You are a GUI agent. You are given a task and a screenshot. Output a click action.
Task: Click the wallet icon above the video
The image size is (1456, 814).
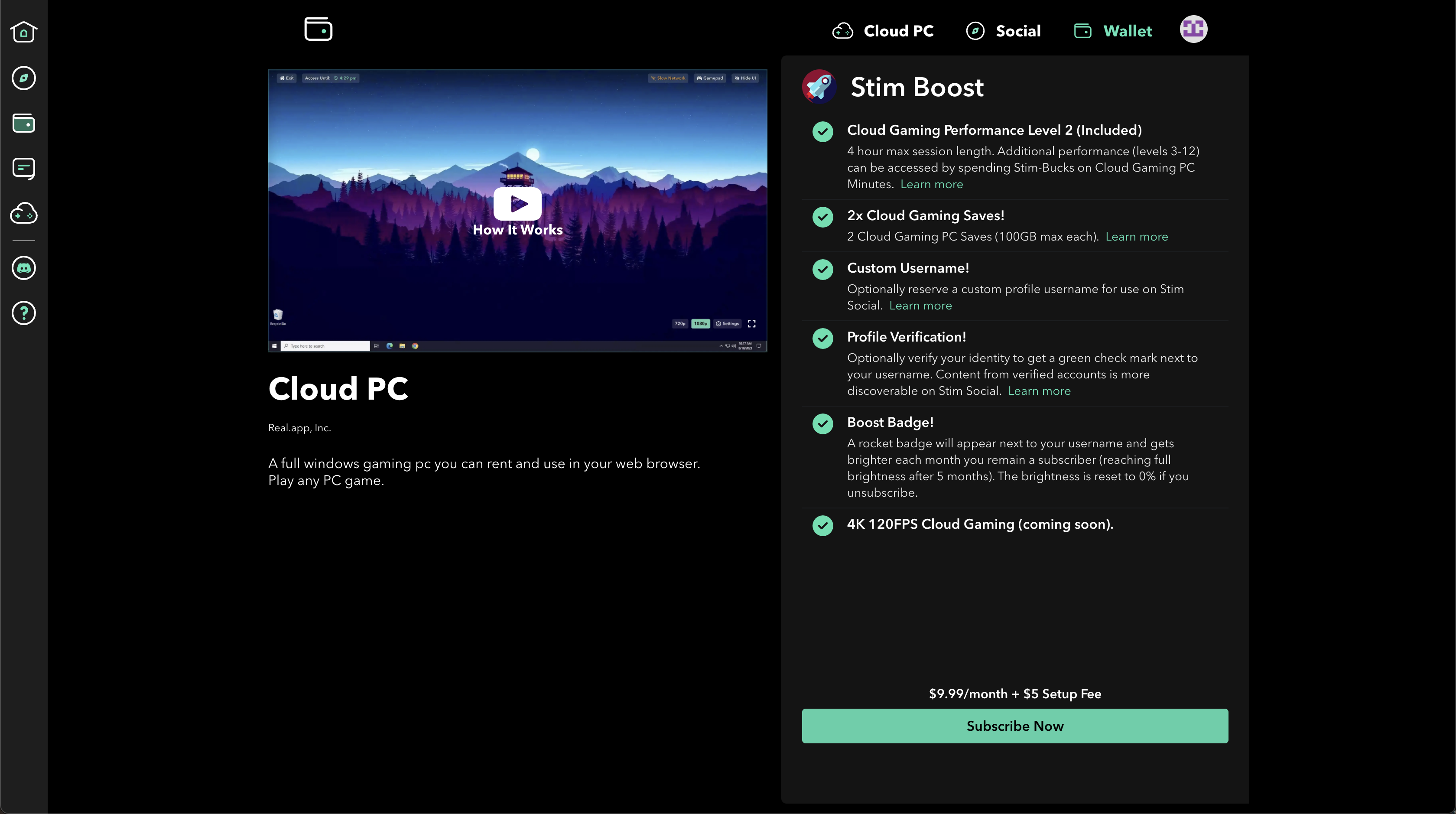pyautogui.click(x=318, y=29)
